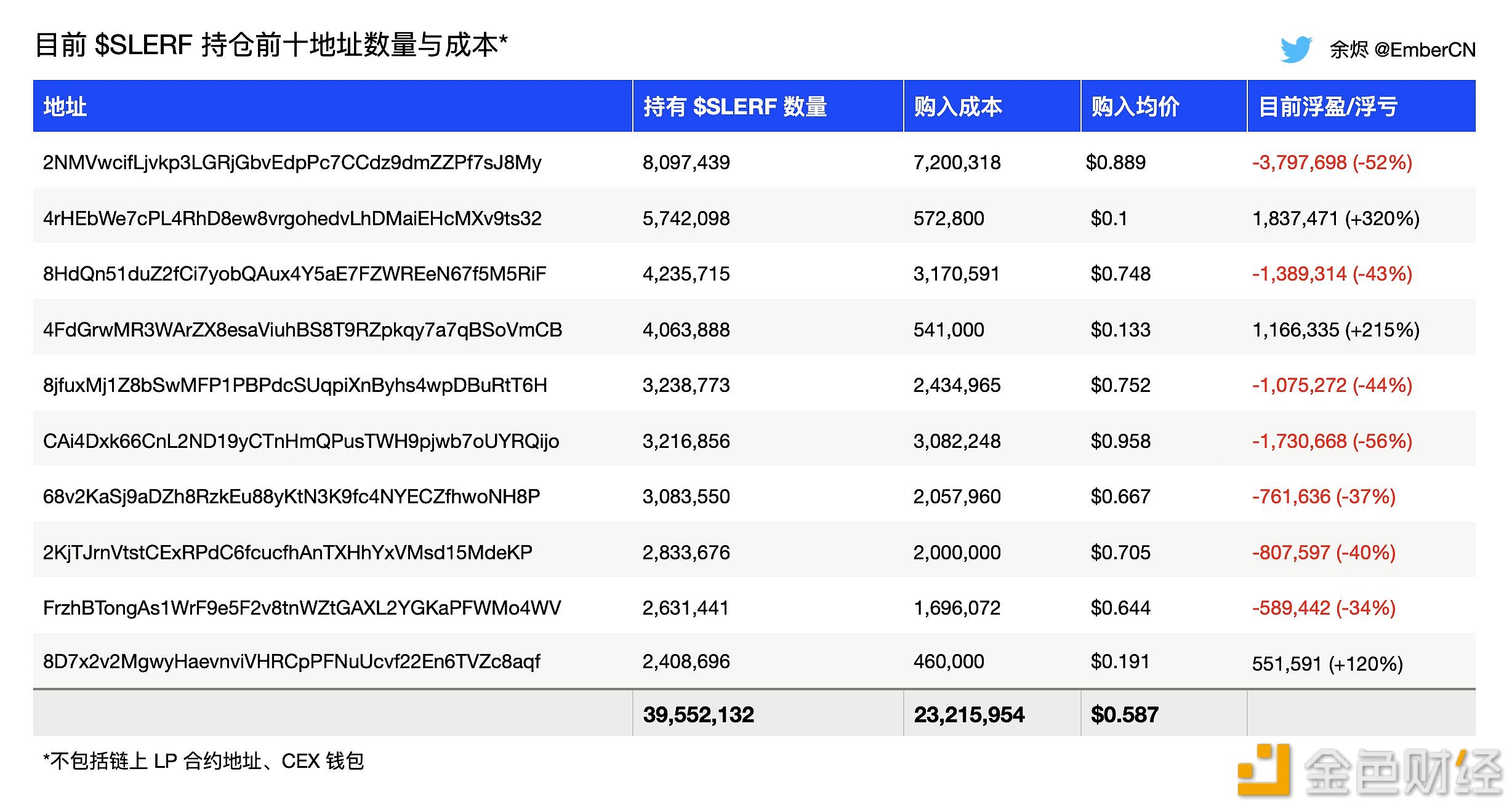The height and width of the screenshot is (806, 1512).
Task: Click purchase cost 2,000,000
Action: 957,553
